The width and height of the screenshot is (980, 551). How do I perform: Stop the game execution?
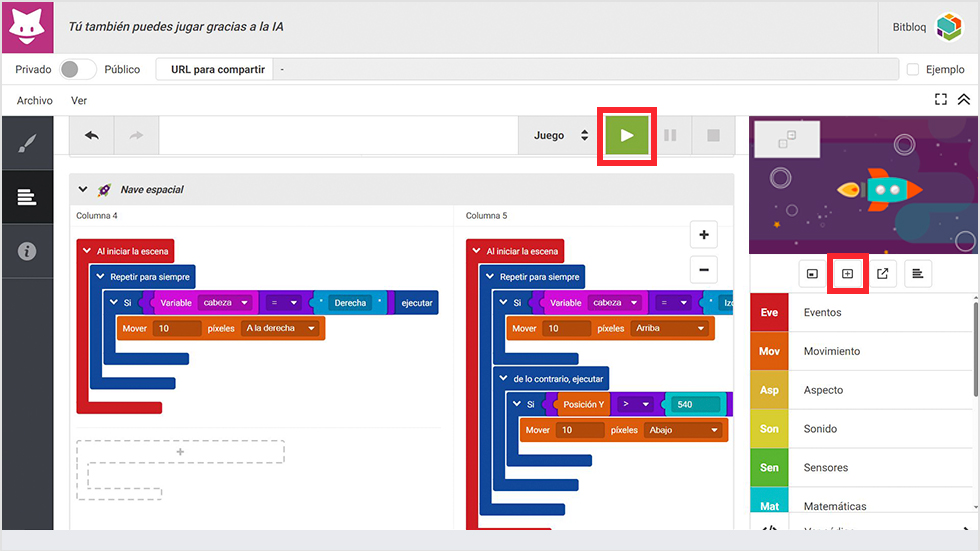click(x=713, y=136)
